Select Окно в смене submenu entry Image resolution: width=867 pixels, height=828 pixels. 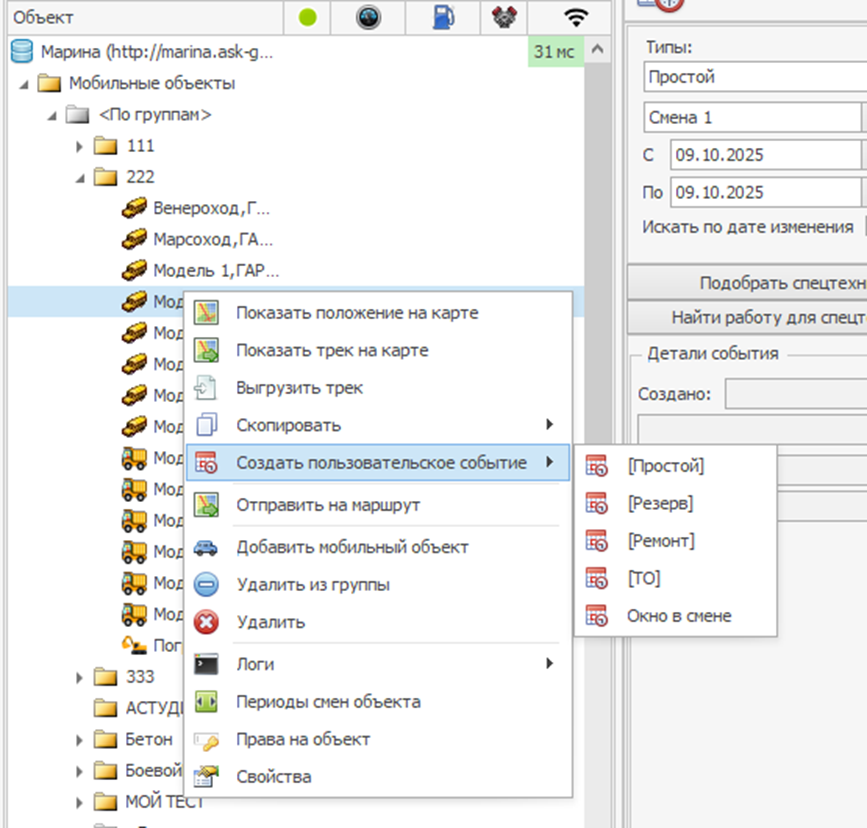[678, 616]
